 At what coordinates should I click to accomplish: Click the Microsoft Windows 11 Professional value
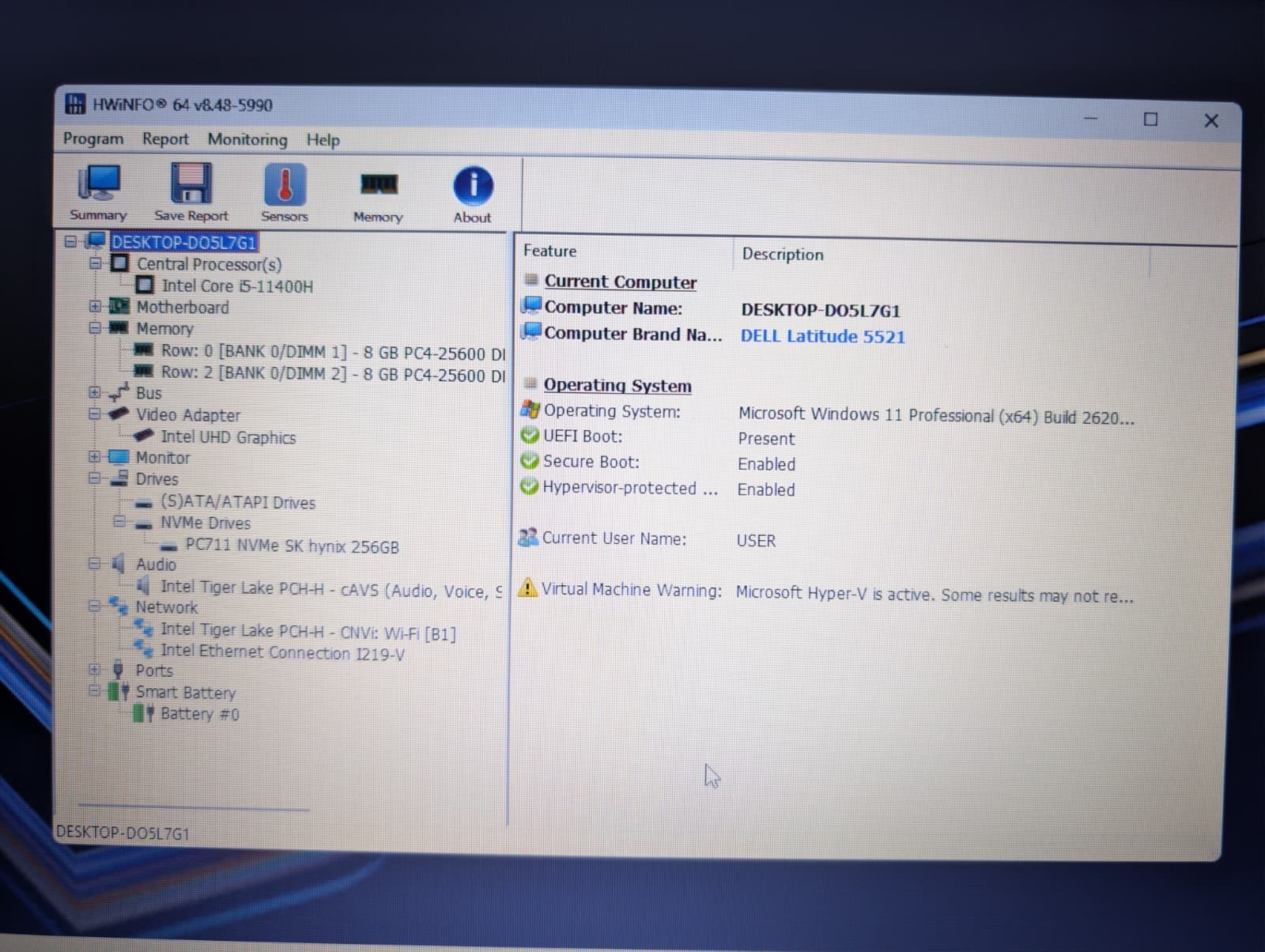point(936,416)
